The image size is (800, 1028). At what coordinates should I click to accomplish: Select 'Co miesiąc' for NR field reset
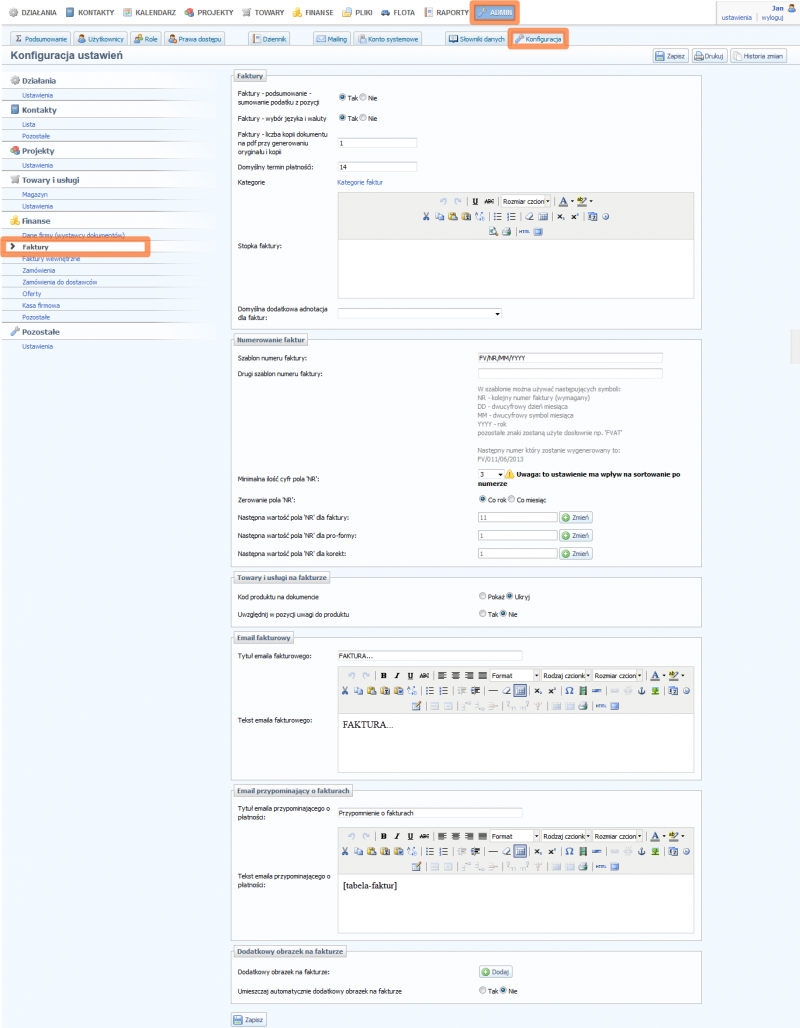511,498
